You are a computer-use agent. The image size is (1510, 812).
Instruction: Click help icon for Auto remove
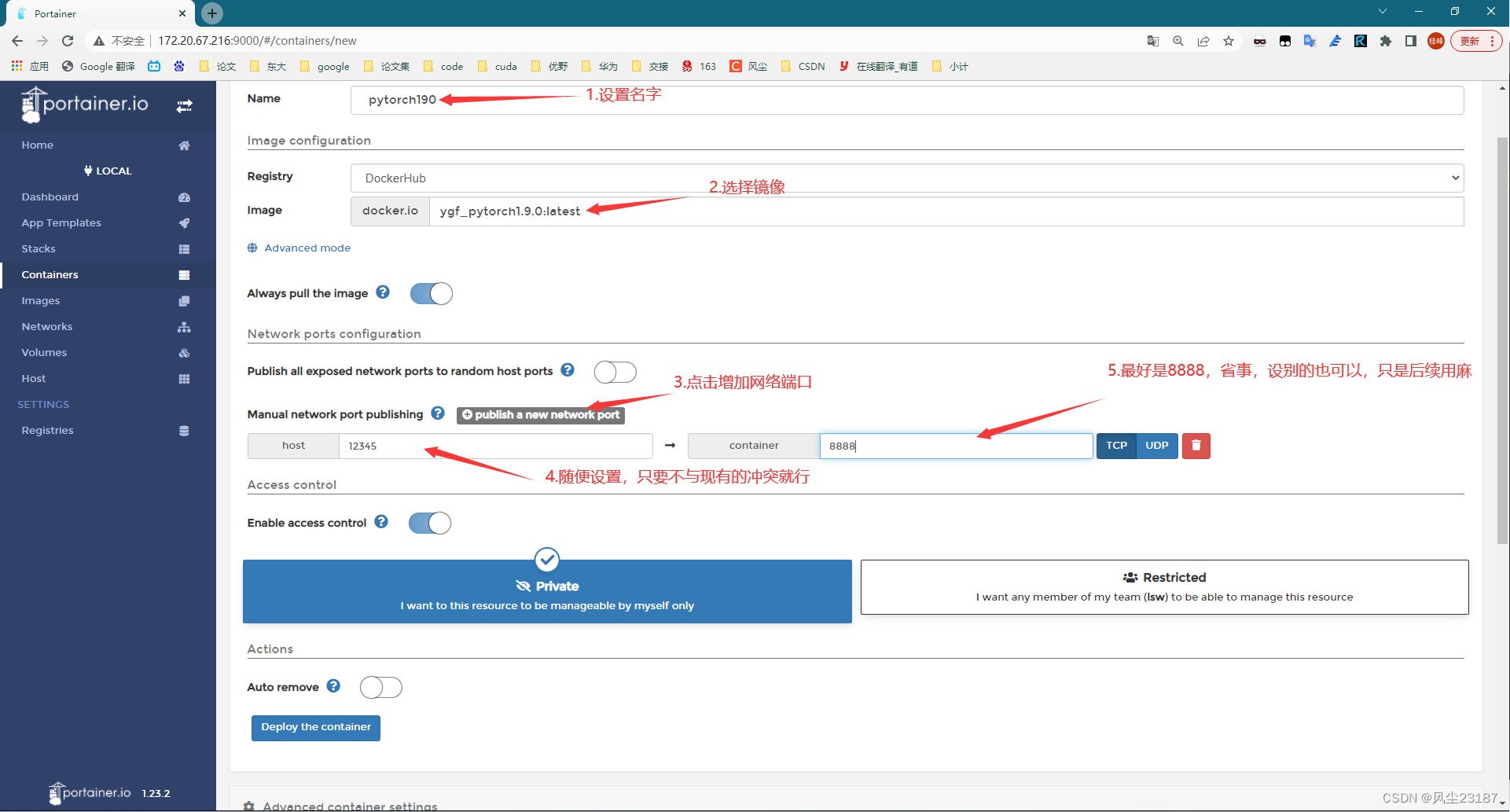(333, 686)
